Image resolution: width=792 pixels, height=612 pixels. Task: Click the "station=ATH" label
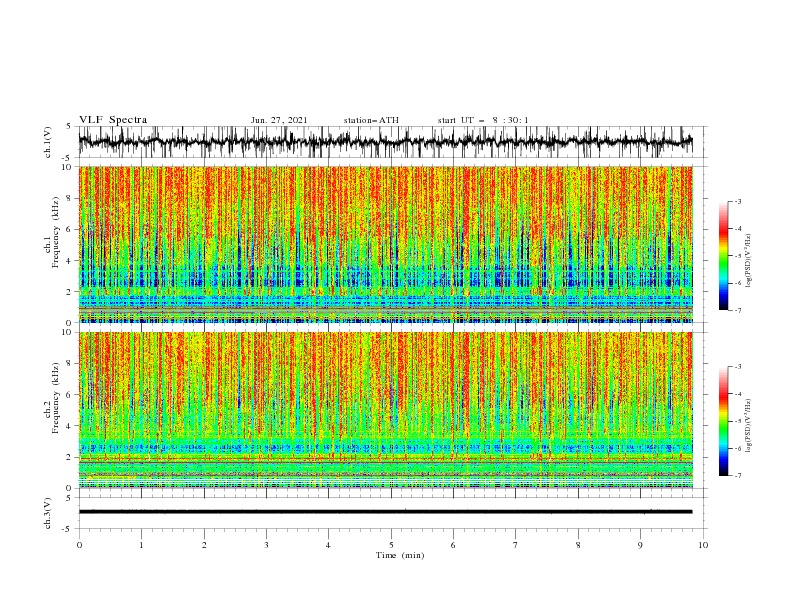pyautogui.click(x=371, y=120)
